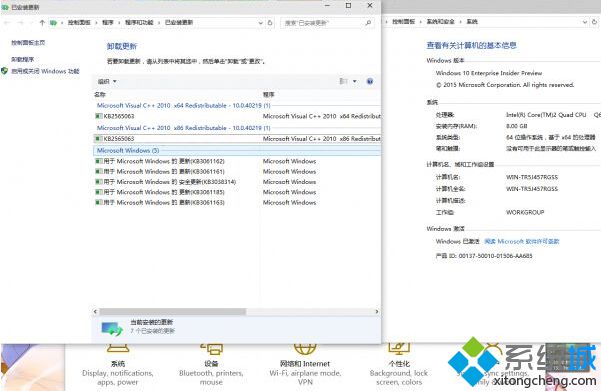Image resolution: width=601 pixels, height=391 pixels.
Task: Click the right arrow of the horizontal scrollbar
Action: (x=377, y=312)
